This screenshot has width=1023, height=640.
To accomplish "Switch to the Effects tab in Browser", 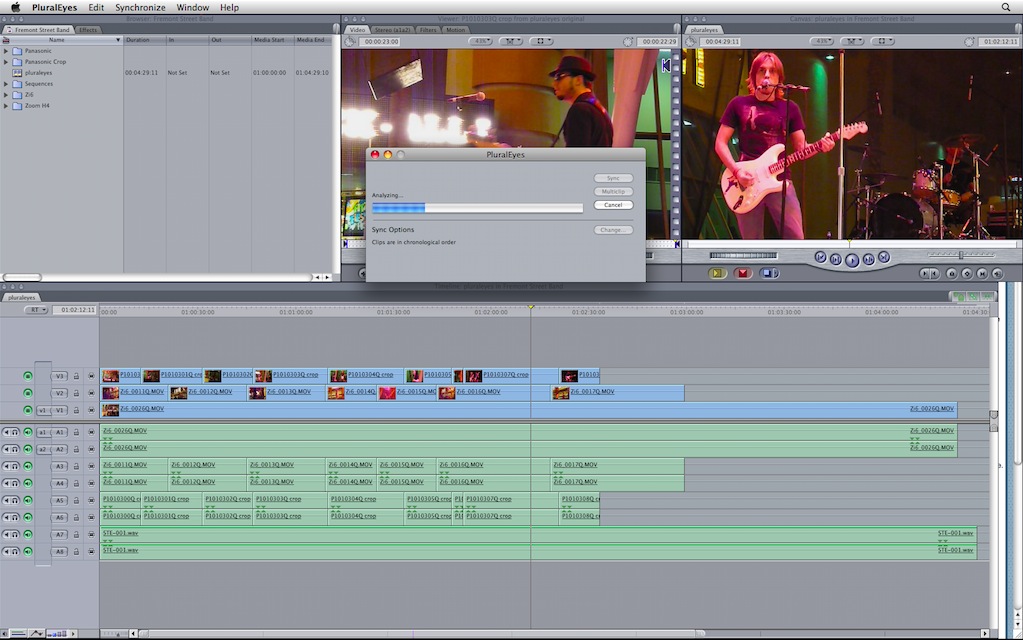I will pyautogui.click(x=88, y=30).
